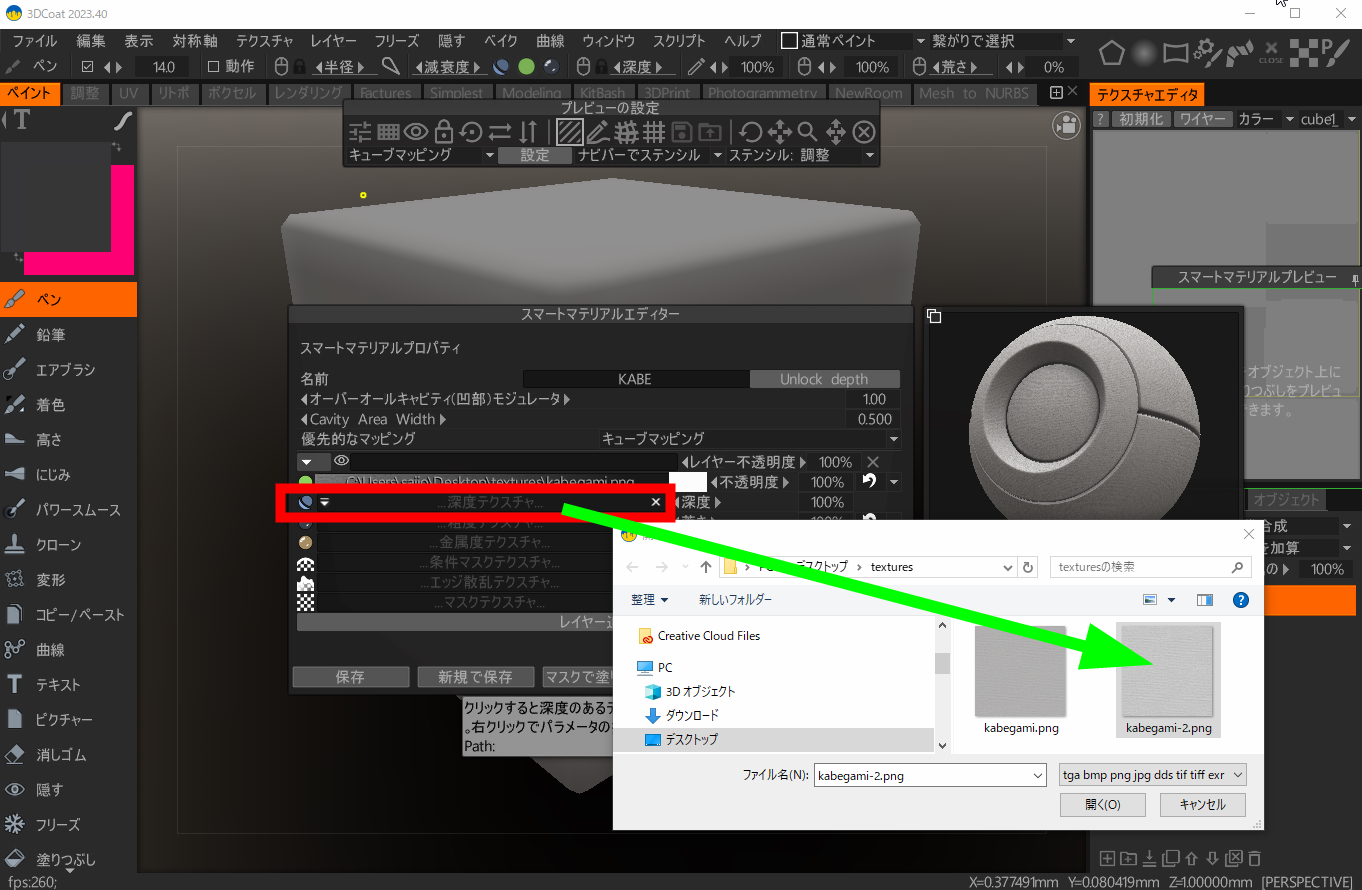Select the Fill tool

coord(65,859)
